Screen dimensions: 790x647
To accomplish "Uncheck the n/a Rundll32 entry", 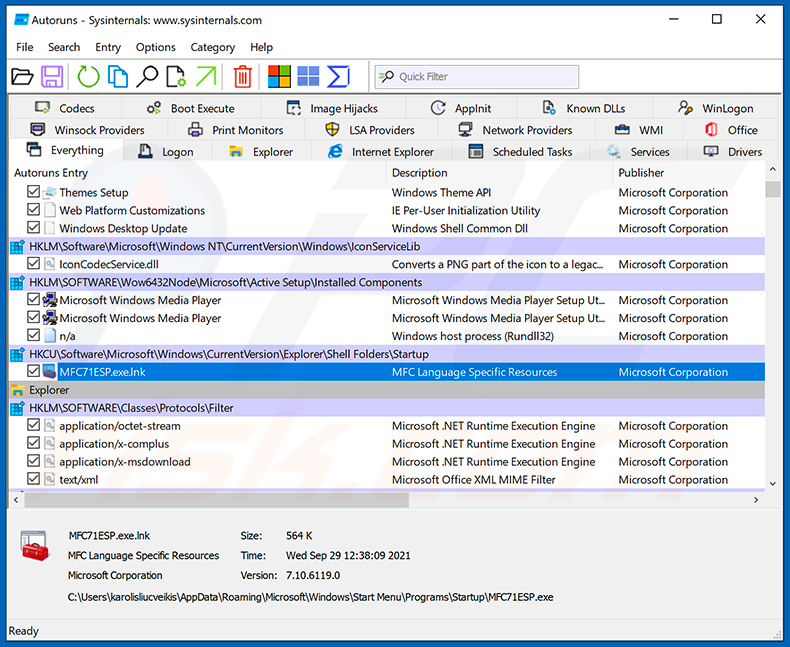I will coord(33,335).
